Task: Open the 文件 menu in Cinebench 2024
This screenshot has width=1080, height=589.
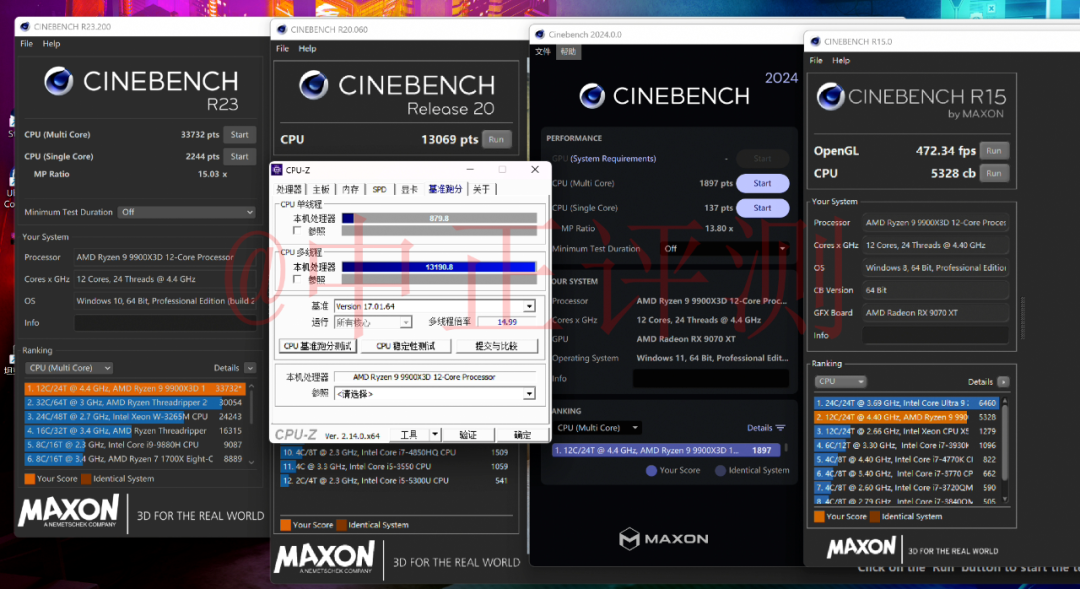Action: pos(543,52)
